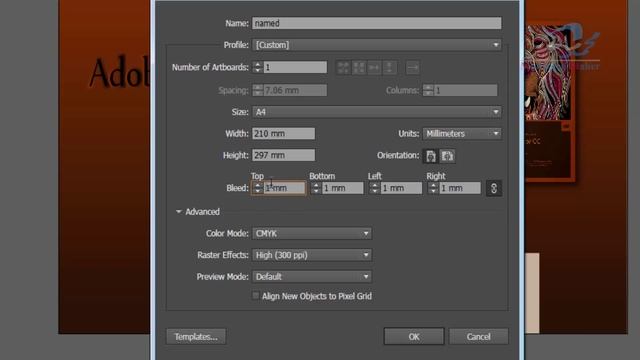Viewport: 640px width, 360px height.
Task: Choose Landscape orientation icon
Action: coord(447,156)
